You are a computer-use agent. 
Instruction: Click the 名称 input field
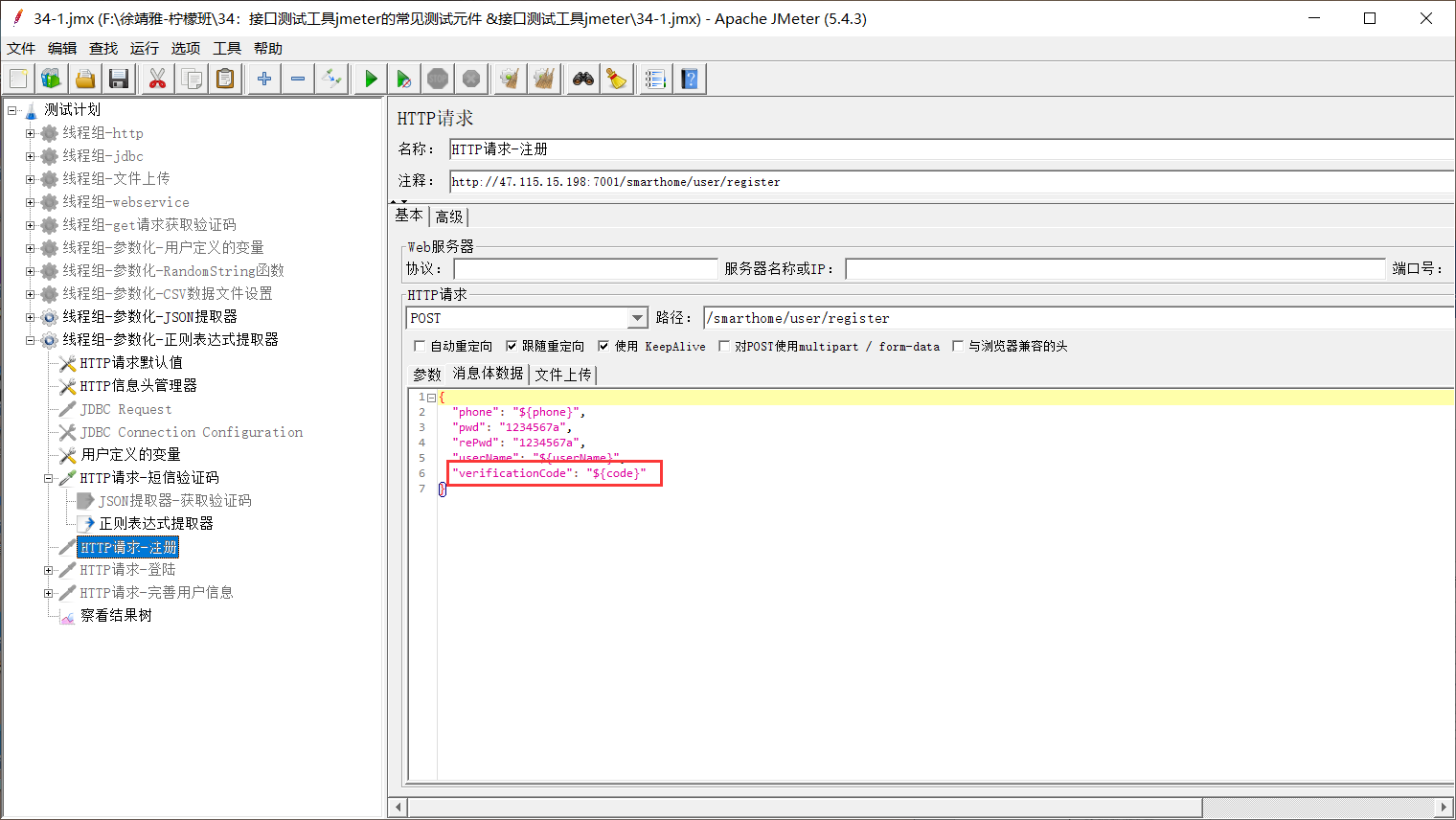coord(951,149)
